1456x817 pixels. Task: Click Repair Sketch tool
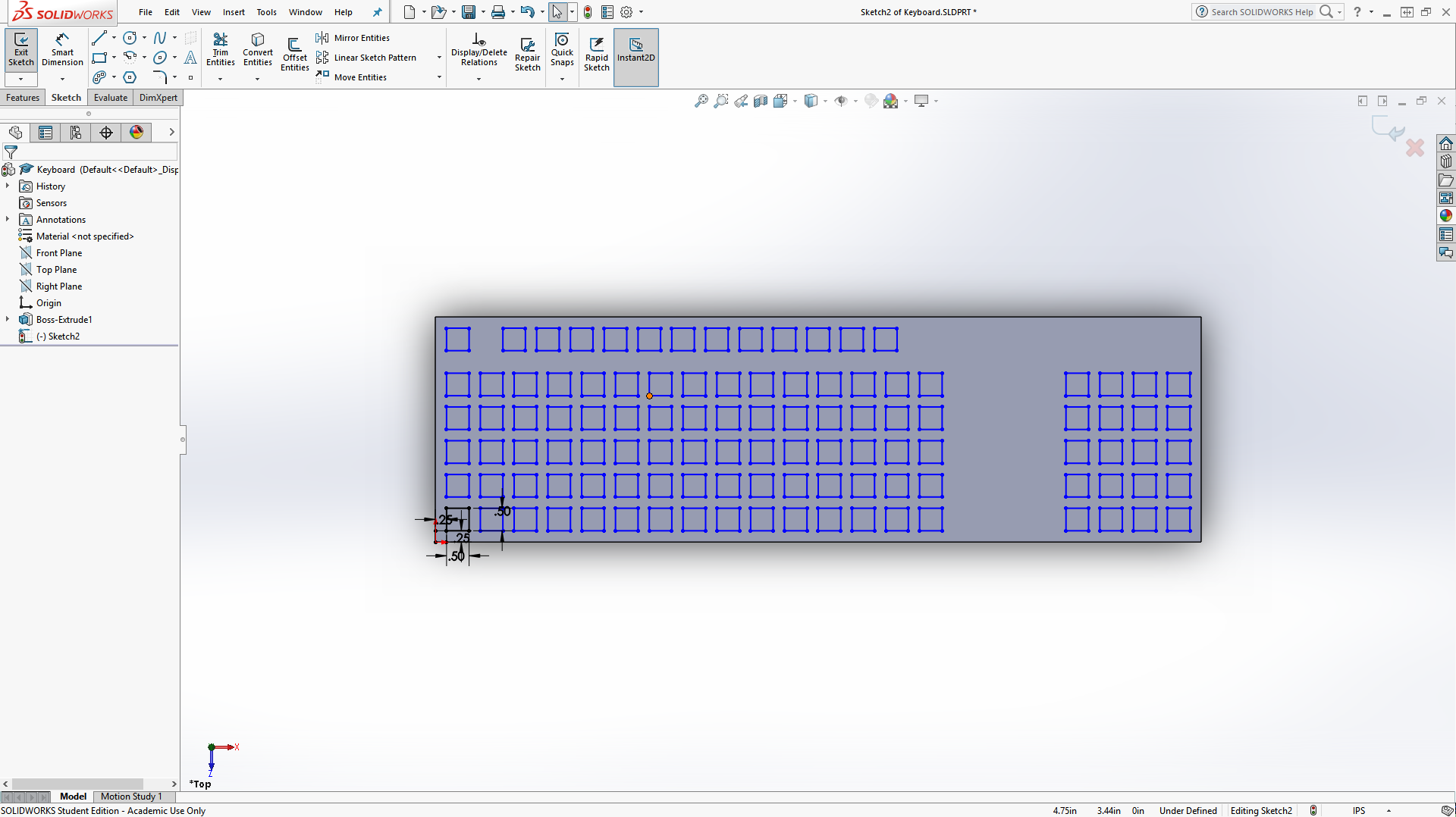coord(527,54)
